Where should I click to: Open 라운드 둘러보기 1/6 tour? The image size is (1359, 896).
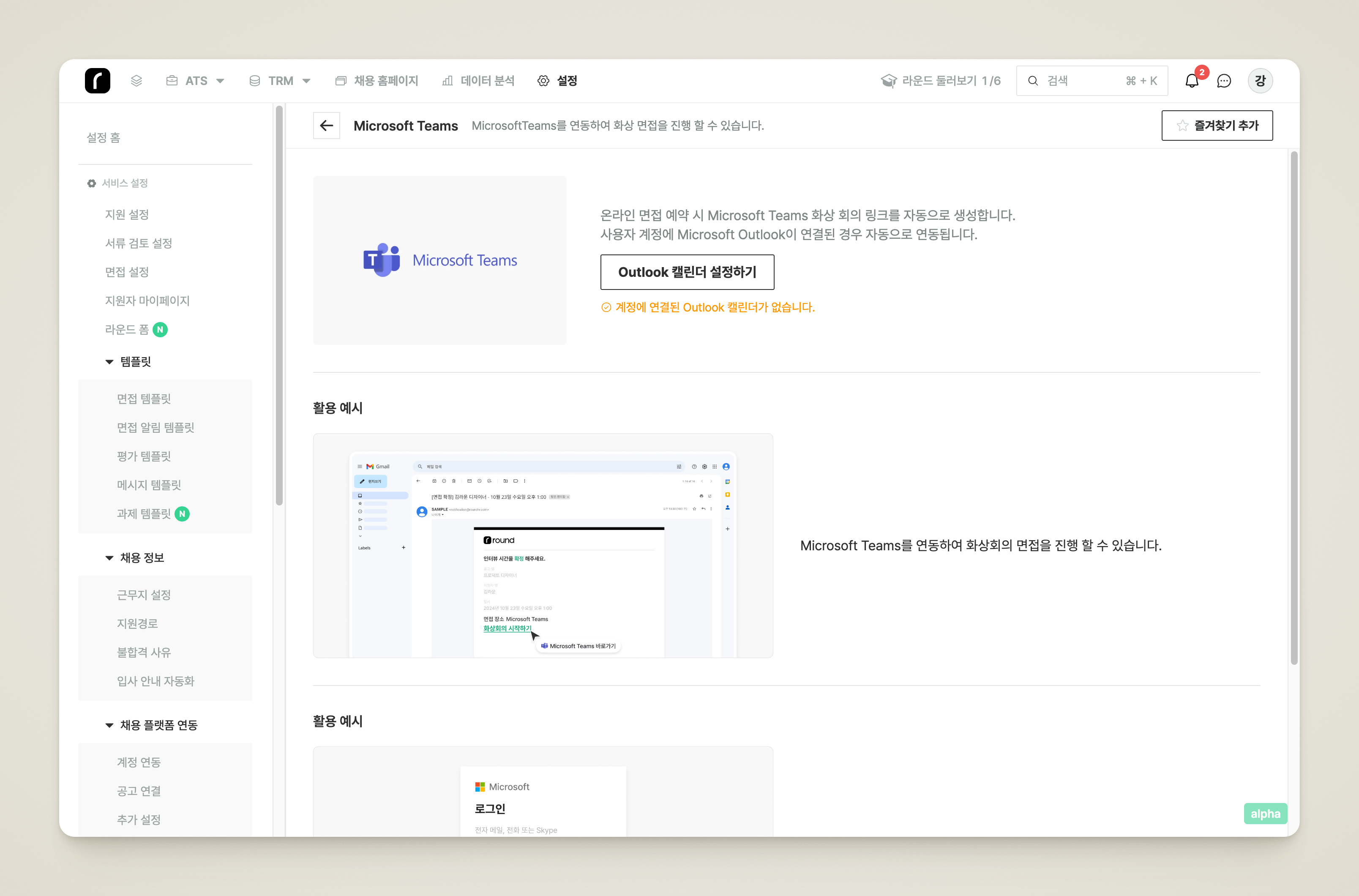tap(941, 81)
